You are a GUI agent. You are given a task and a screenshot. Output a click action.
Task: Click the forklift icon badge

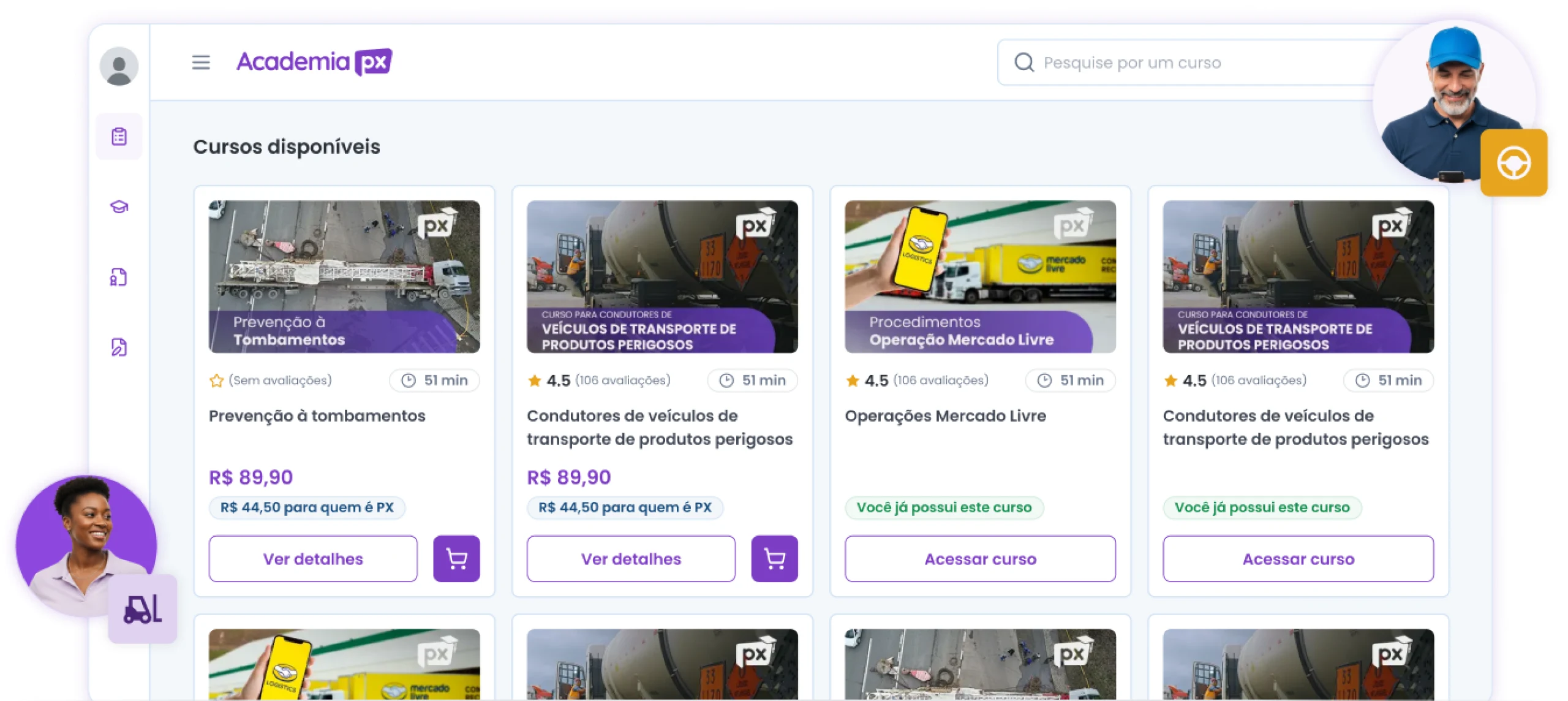coord(143,608)
